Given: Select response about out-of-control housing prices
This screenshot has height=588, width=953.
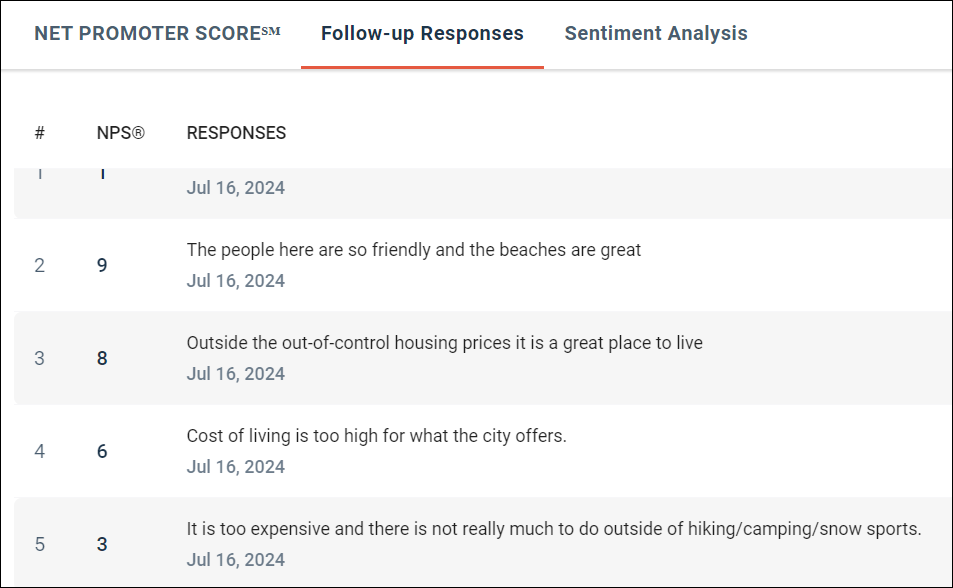Looking at the screenshot, I should point(444,343).
